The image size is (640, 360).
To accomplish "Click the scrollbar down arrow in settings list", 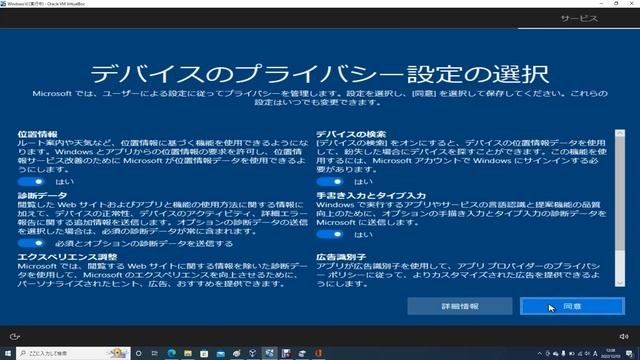I will (x=620, y=282).
